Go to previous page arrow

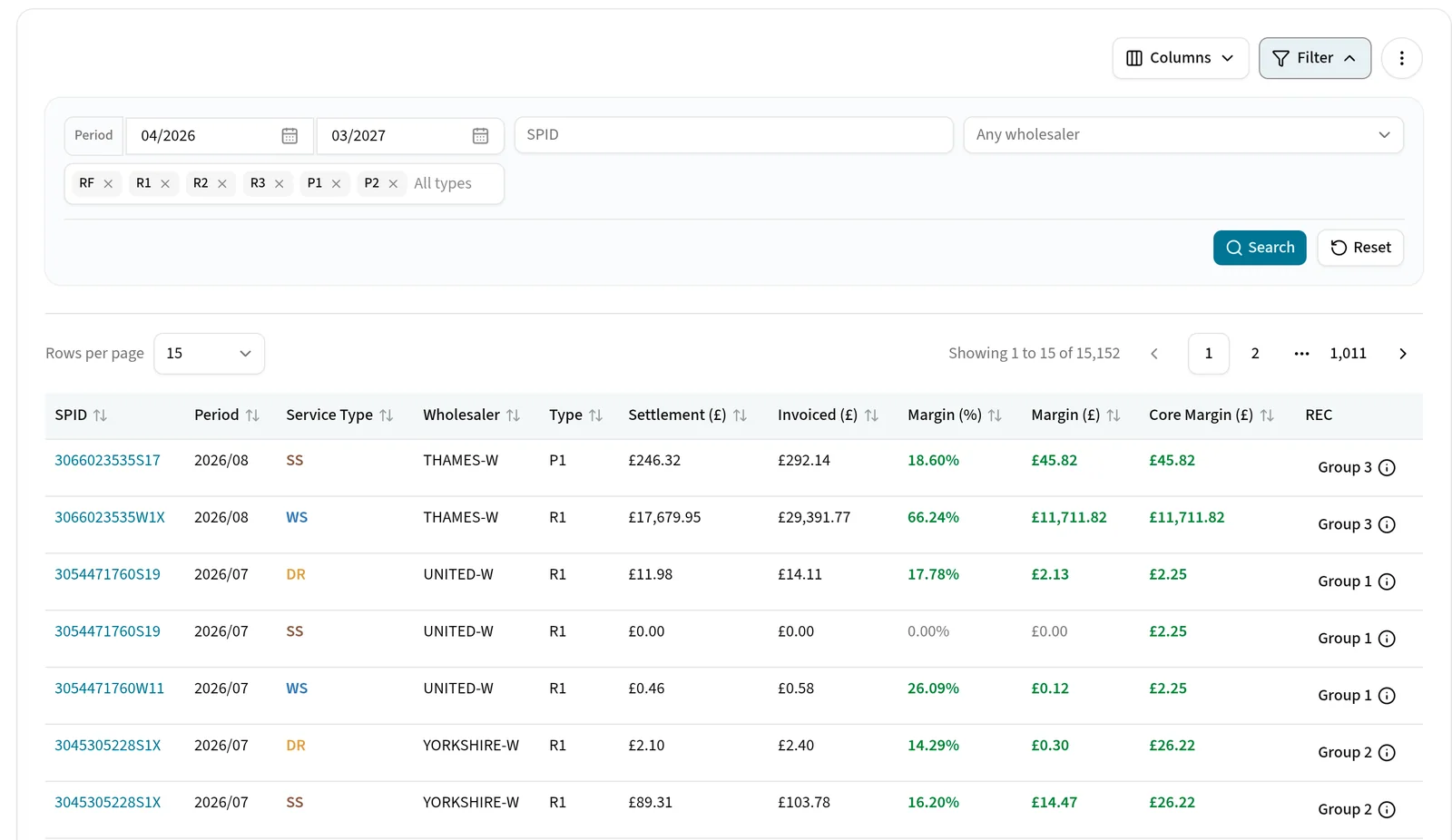(x=1154, y=354)
